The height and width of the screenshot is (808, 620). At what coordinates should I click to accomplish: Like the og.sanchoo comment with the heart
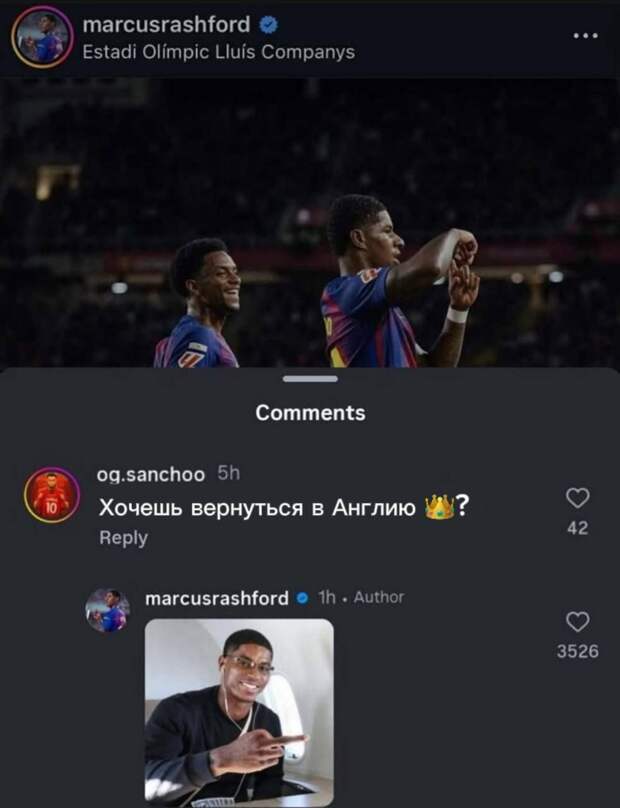pos(577,498)
